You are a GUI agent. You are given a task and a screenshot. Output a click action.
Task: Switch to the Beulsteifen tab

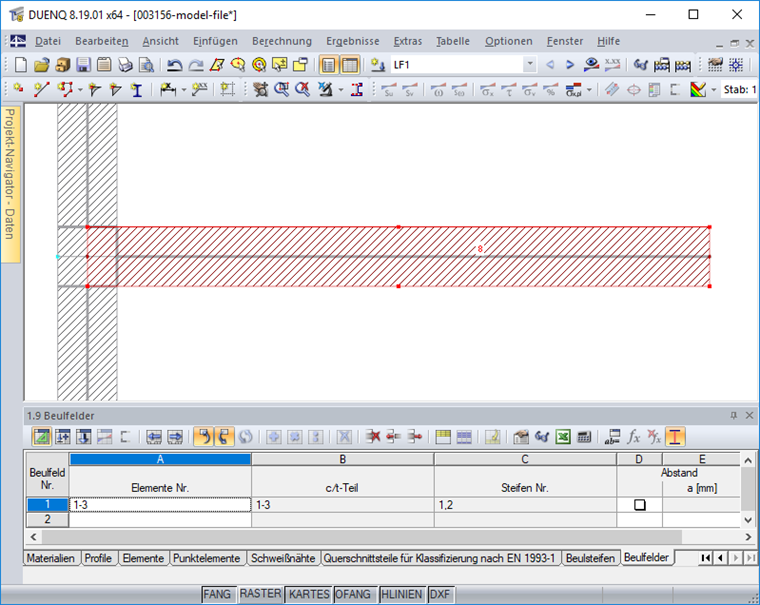[590, 558]
